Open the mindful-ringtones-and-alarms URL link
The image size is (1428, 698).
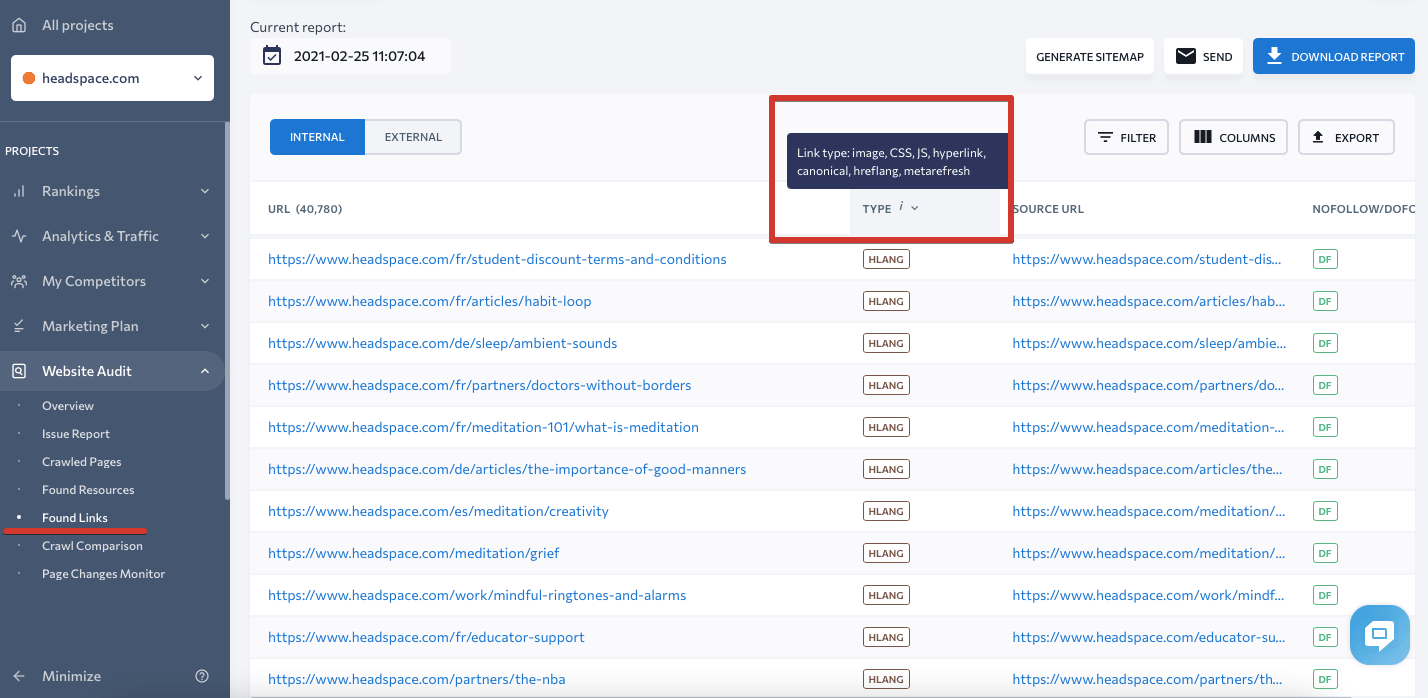click(477, 595)
